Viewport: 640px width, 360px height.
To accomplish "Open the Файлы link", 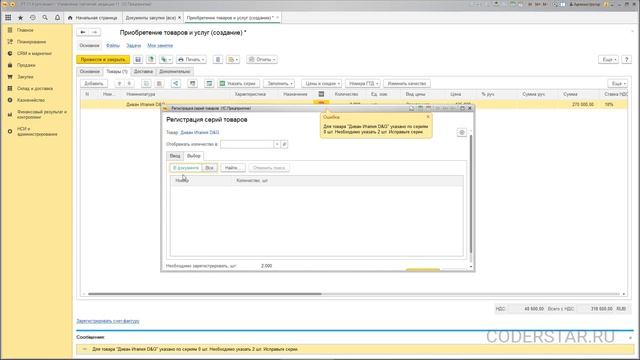I will point(113,45).
